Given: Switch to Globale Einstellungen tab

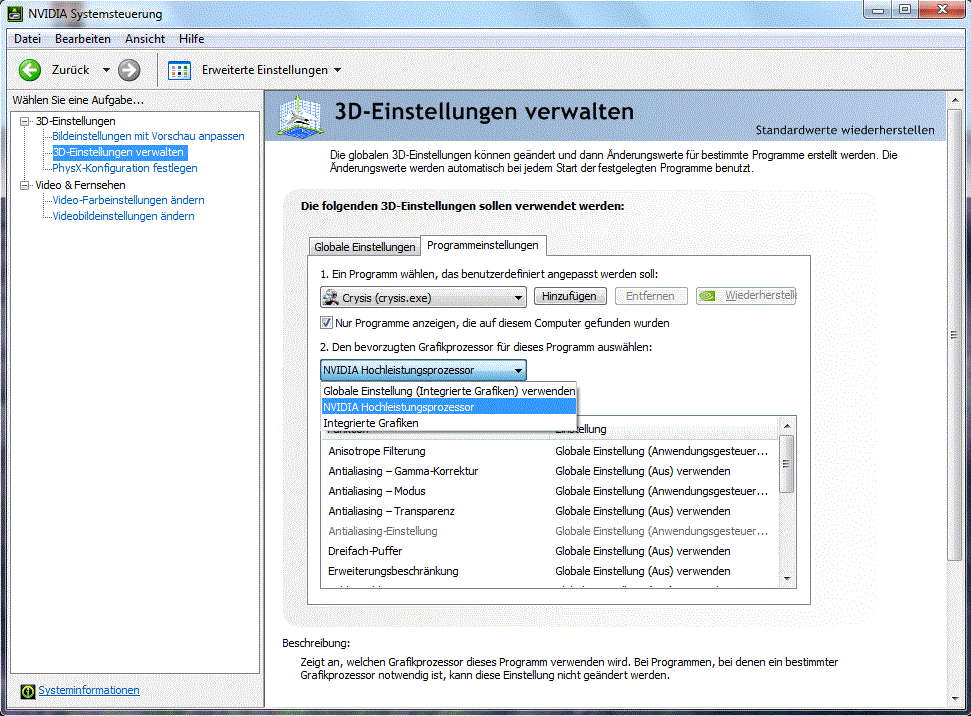Looking at the screenshot, I should (x=365, y=247).
